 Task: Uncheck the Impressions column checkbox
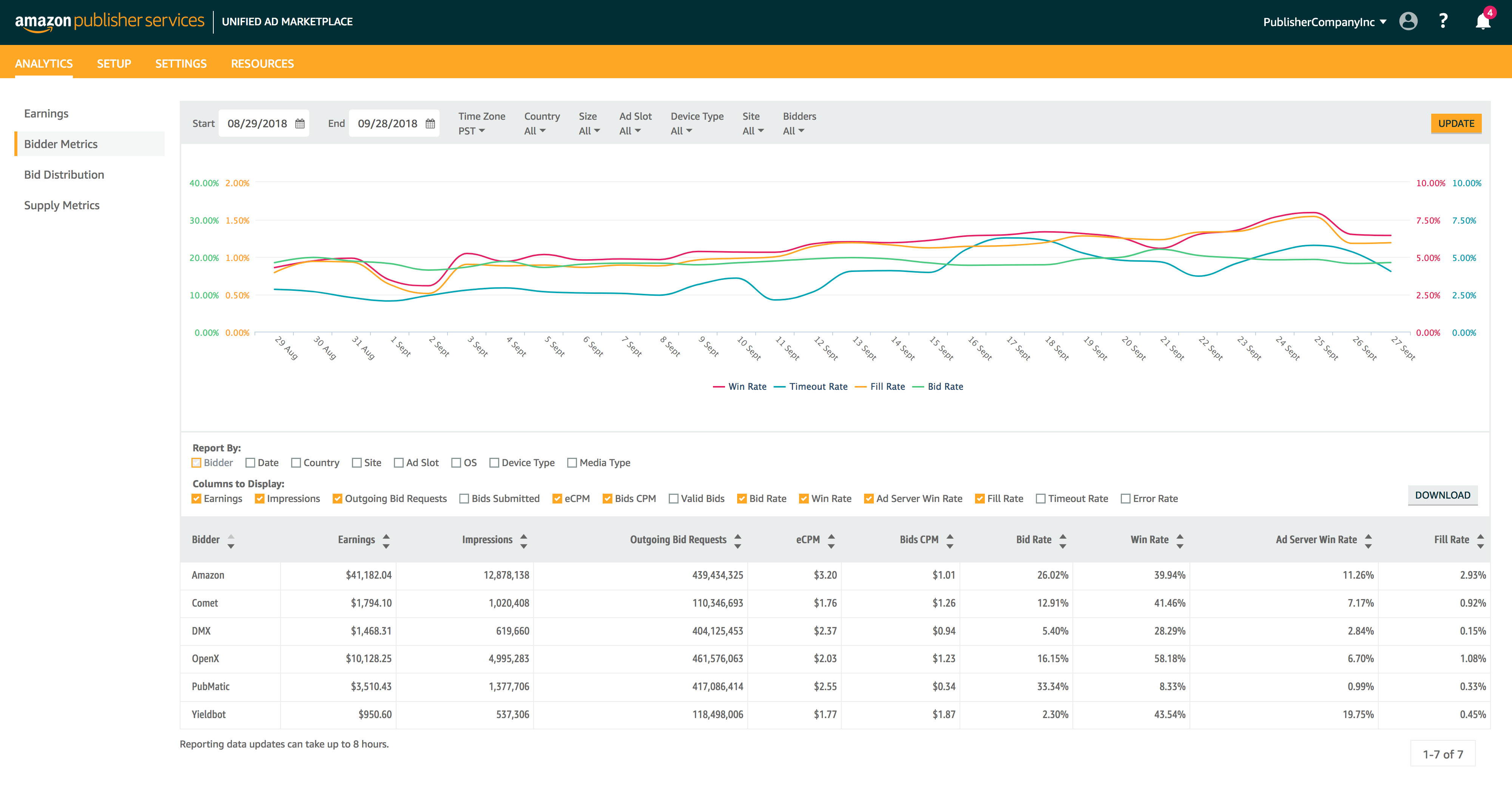pos(259,499)
